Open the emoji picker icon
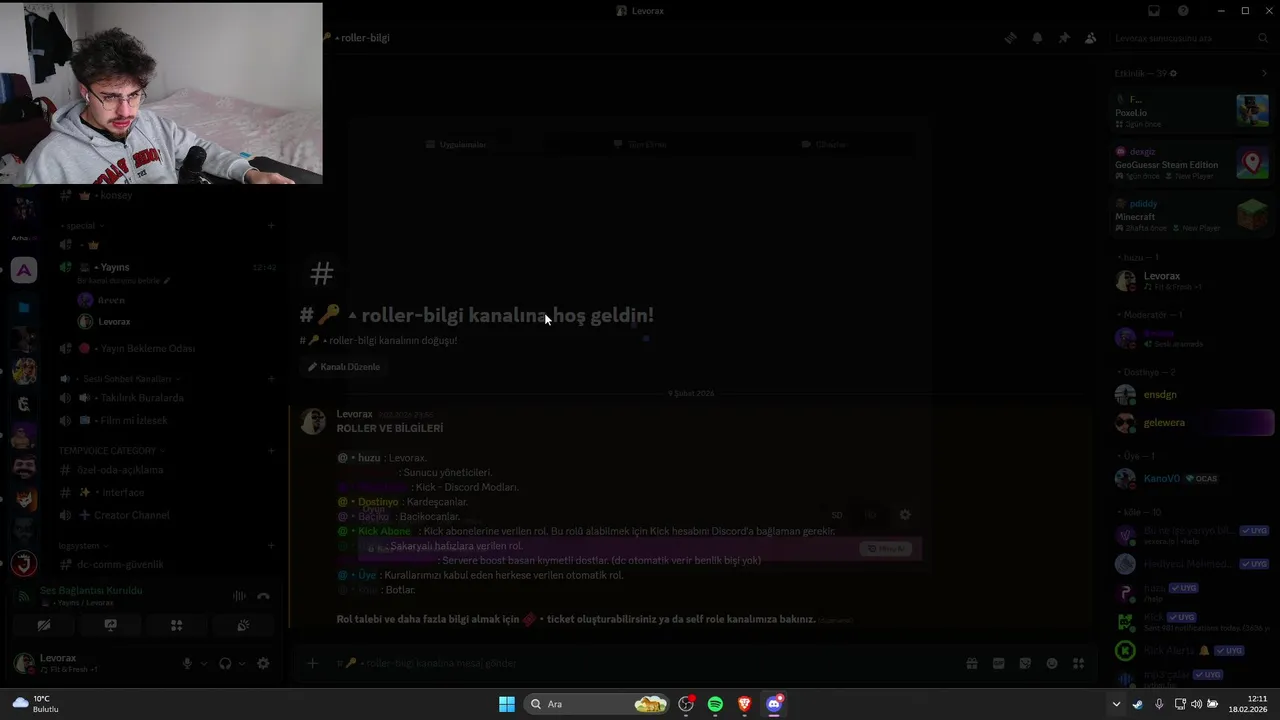 tap(1052, 663)
